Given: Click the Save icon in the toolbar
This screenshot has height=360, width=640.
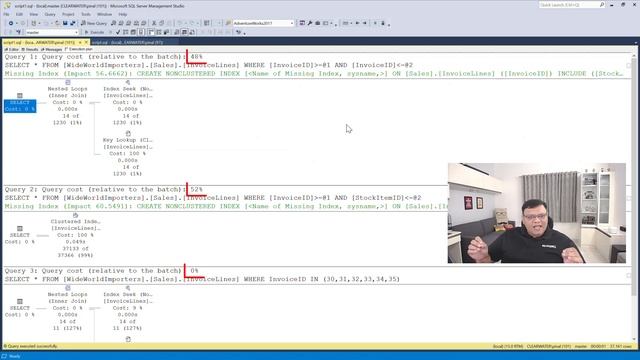Looking at the screenshot, I should click(65, 23).
